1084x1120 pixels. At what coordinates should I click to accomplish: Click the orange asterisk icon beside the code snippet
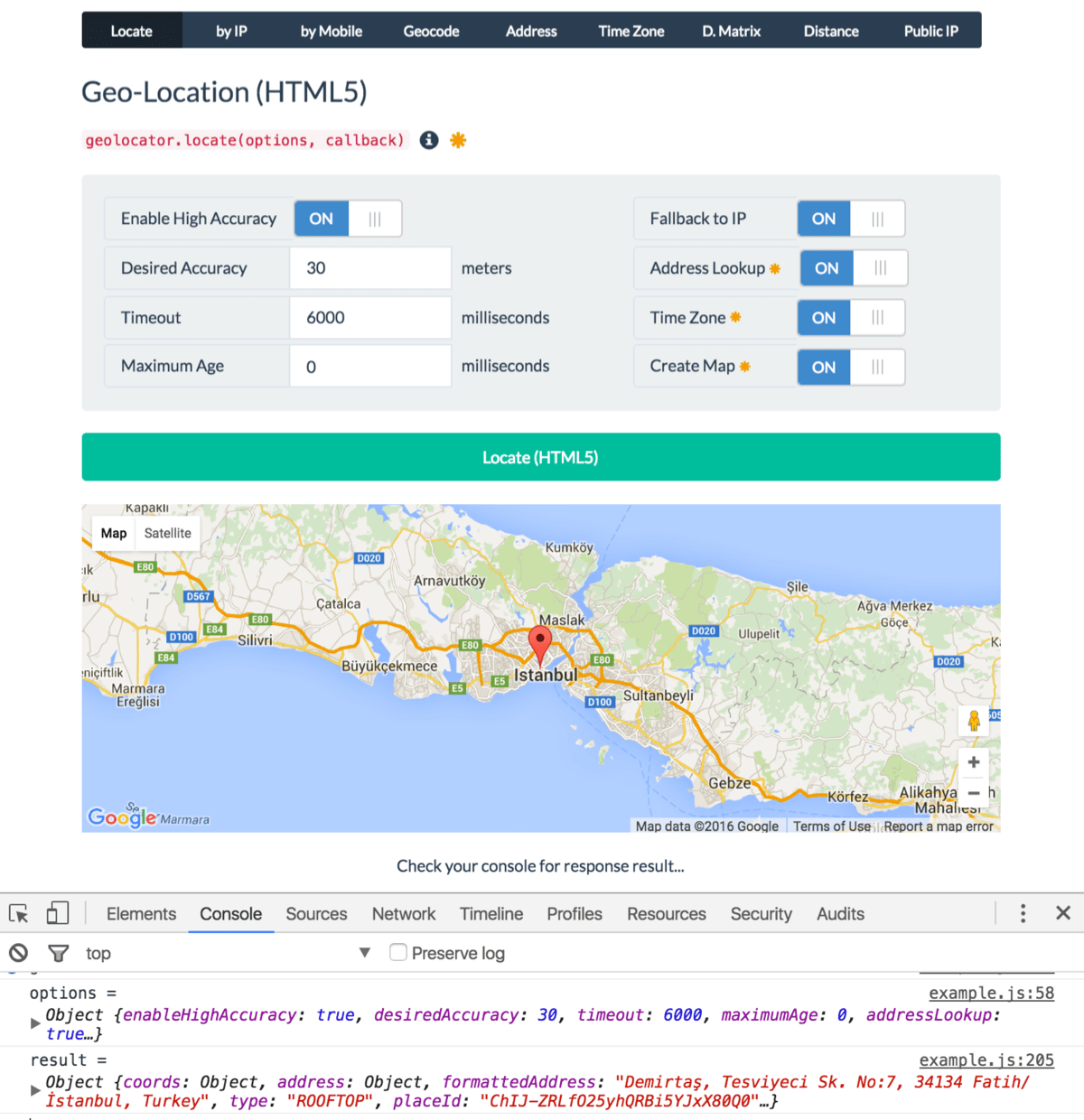pyautogui.click(x=458, y=140)
